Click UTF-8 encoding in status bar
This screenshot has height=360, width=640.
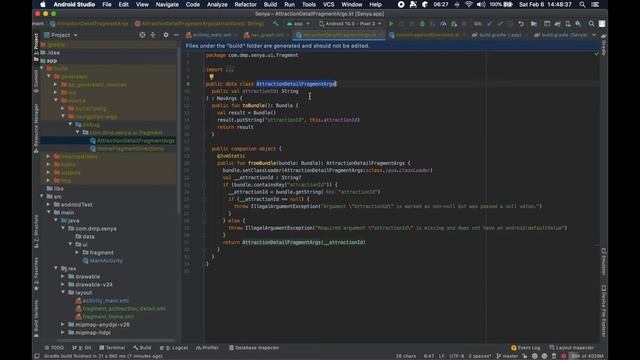pyautogui.click(x=456, y=356)
